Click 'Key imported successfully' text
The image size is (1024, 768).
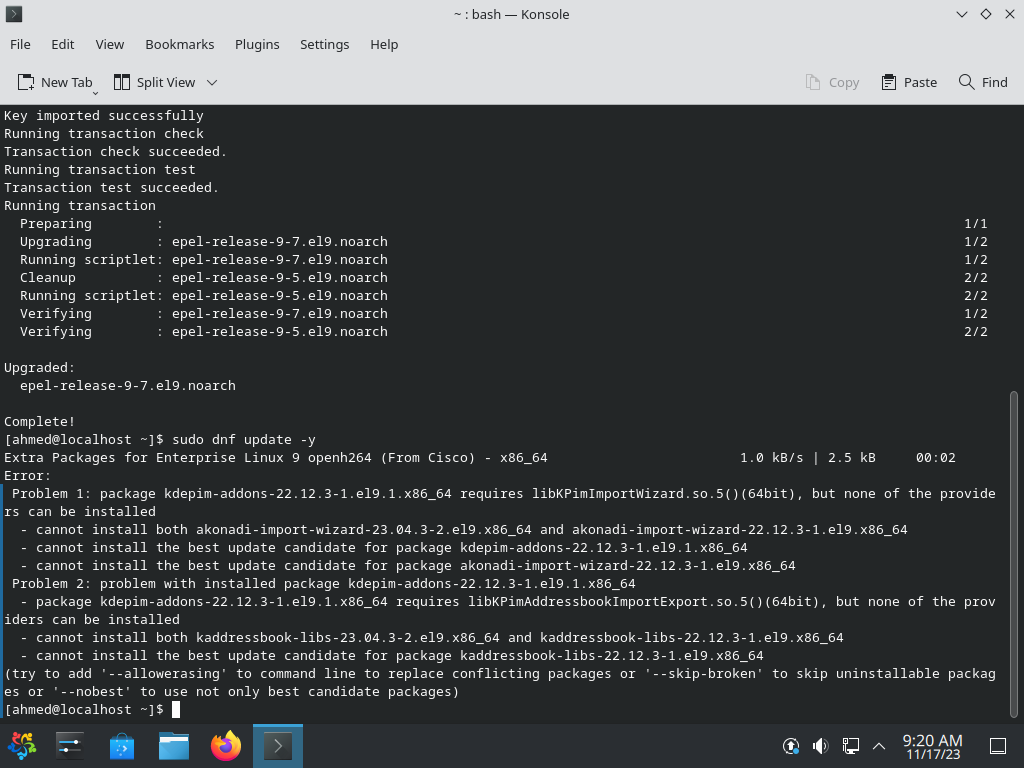coord(104,116)
